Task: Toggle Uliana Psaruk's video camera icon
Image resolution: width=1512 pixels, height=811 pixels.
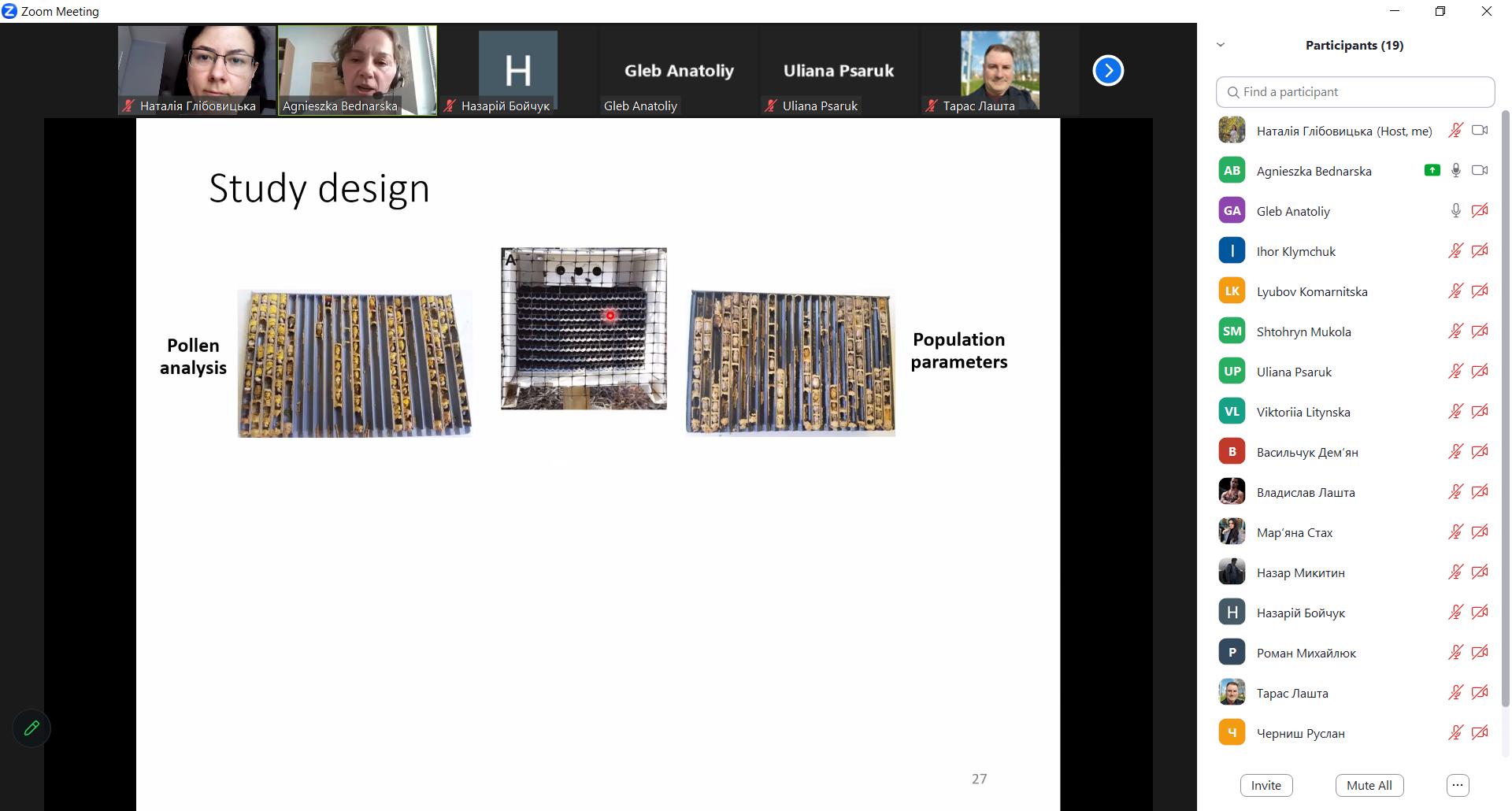Action: (x=1480, y=372)
